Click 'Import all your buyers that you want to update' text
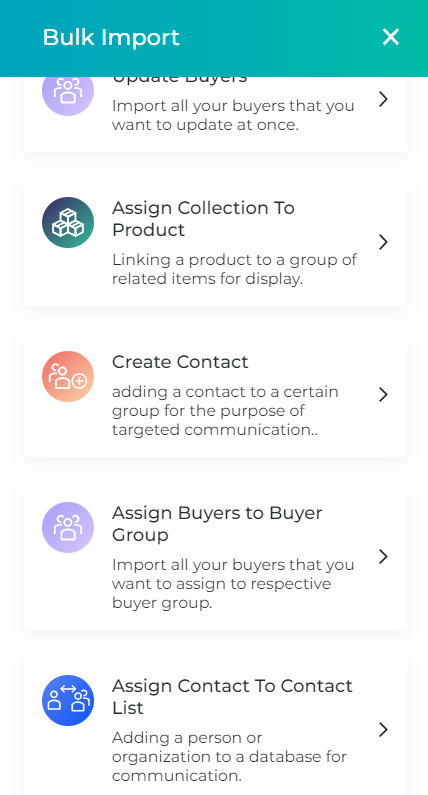Image resolution: width=428 pixels, height=795 pixels. pos(233,115)
